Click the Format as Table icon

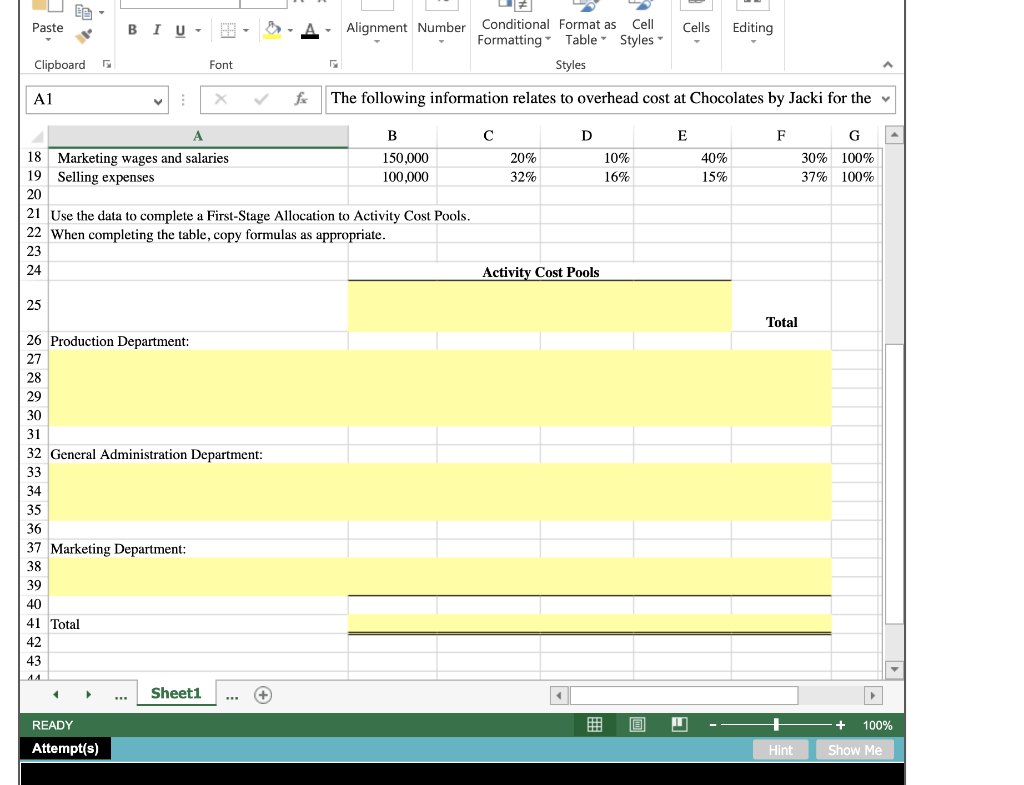[x=586, y=27]
